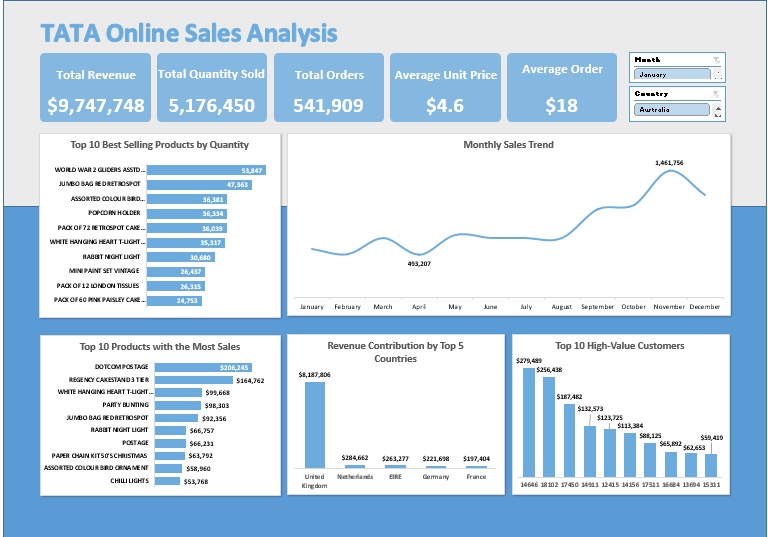Screen dimensions: 768x537
Task: Click the bar labeled 47,363
Action: tap(199, 185)
